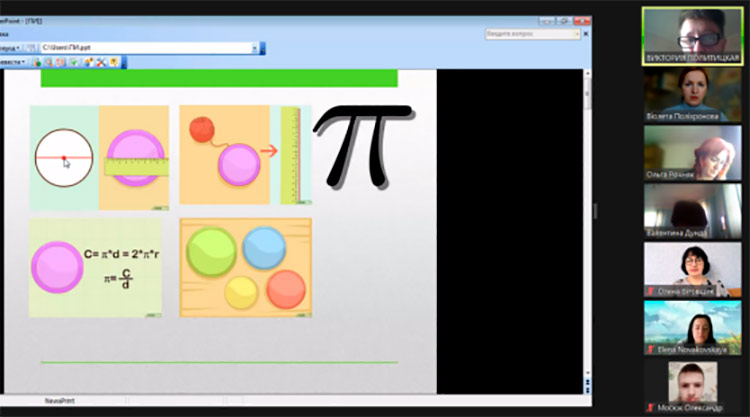Click the large Pi symbol on slide
The image size is (750, 417).
[362, 146]
